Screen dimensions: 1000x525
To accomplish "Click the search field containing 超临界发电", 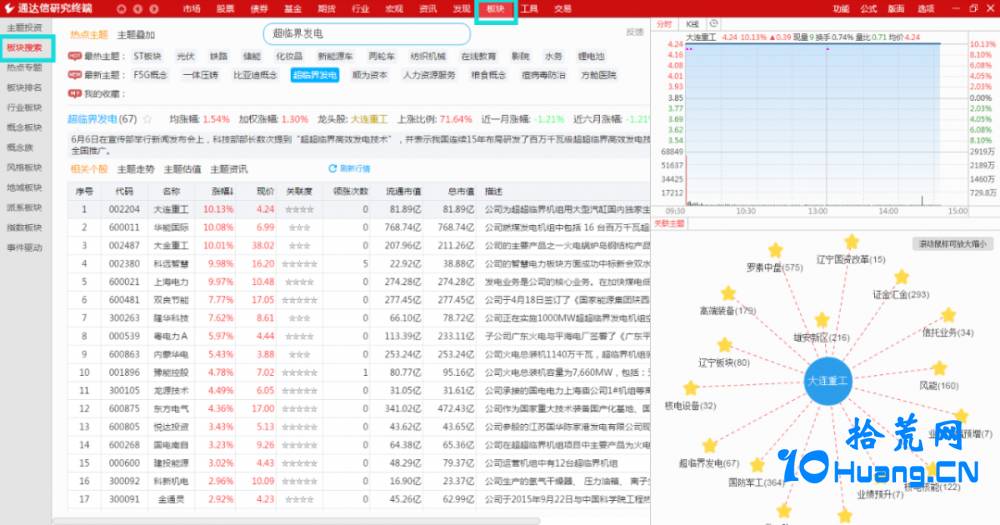I will pyautogui.click(x=367, y=34).
